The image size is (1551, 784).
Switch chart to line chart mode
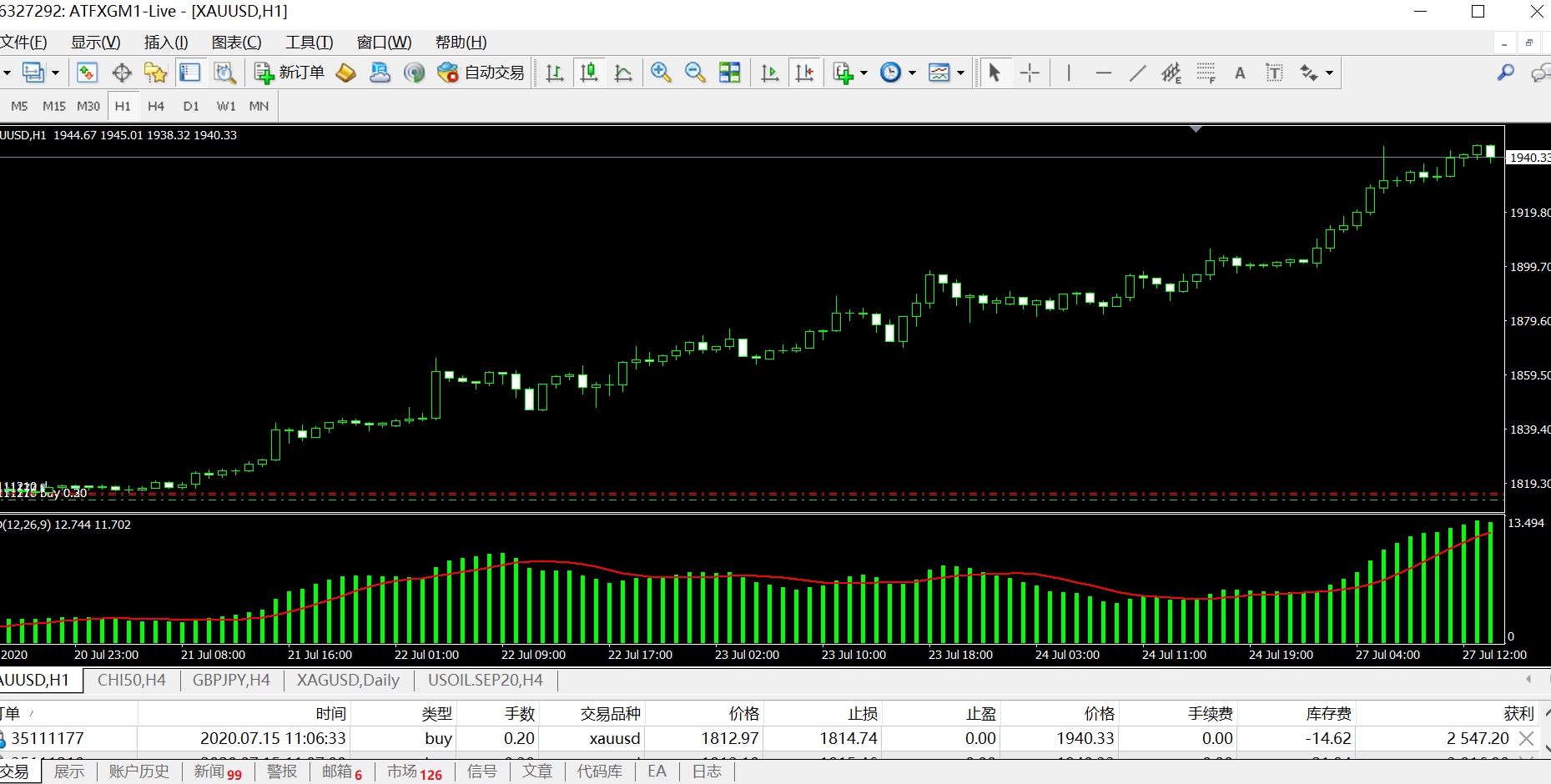tap(623, 73)
